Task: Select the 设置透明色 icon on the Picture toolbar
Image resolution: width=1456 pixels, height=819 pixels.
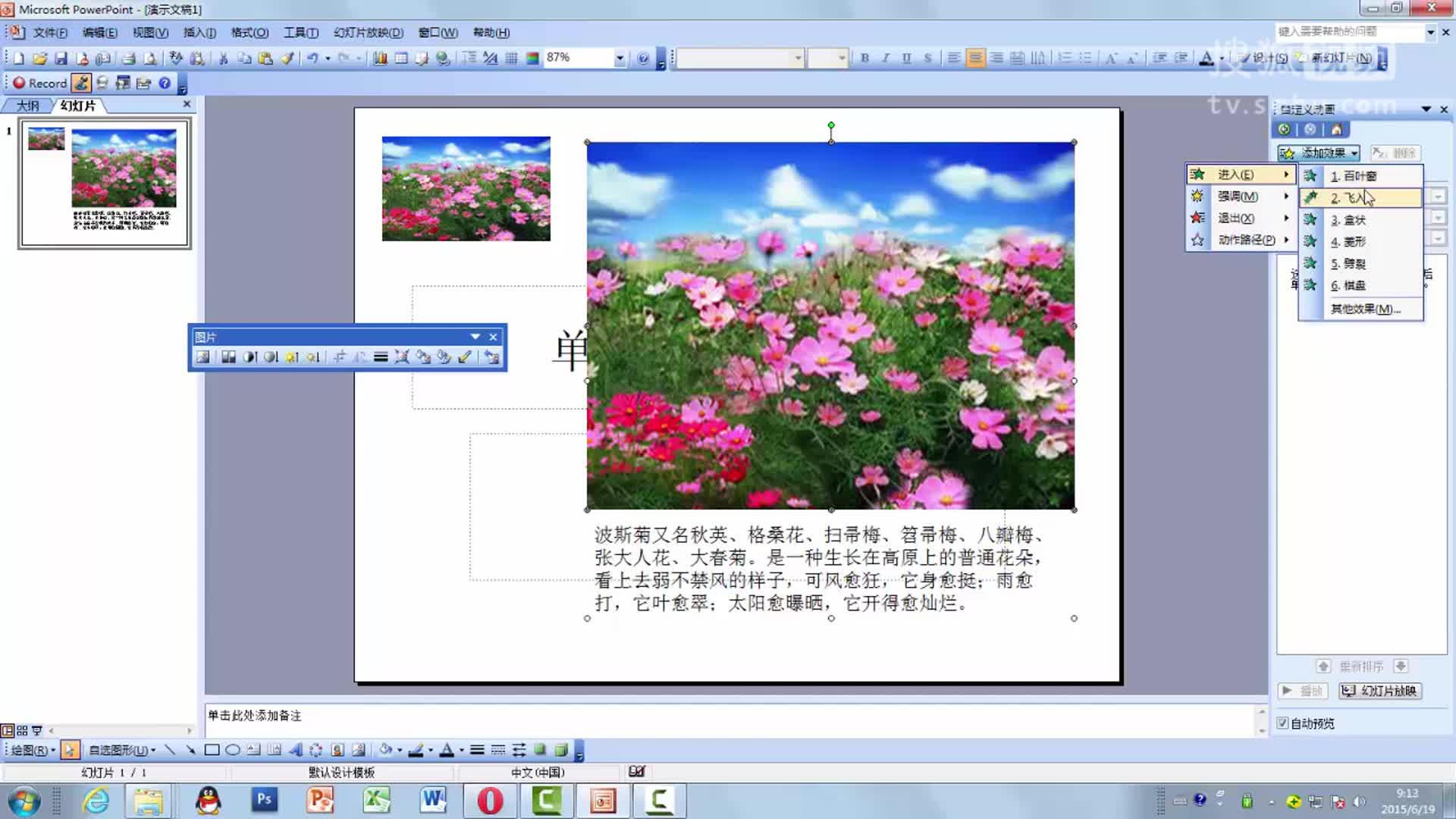Action: pyautogui.click(x=465, y=356)
